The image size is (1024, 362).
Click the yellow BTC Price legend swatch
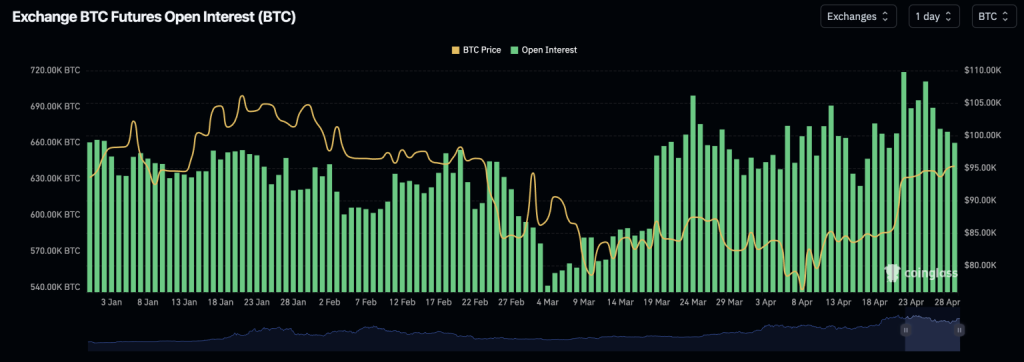pos(456,50)
